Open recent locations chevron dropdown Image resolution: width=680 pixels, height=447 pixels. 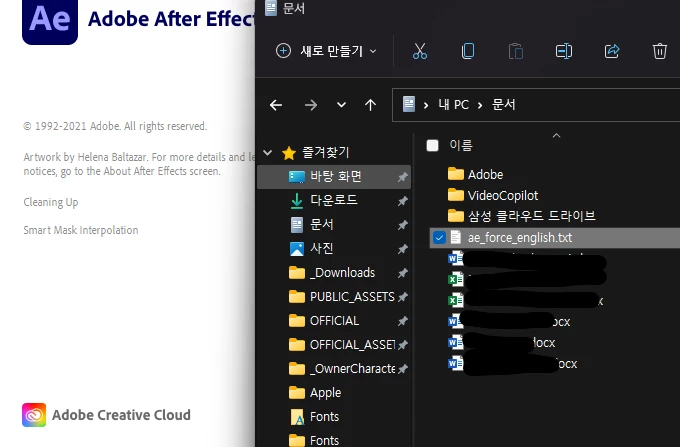coord(341,105)
